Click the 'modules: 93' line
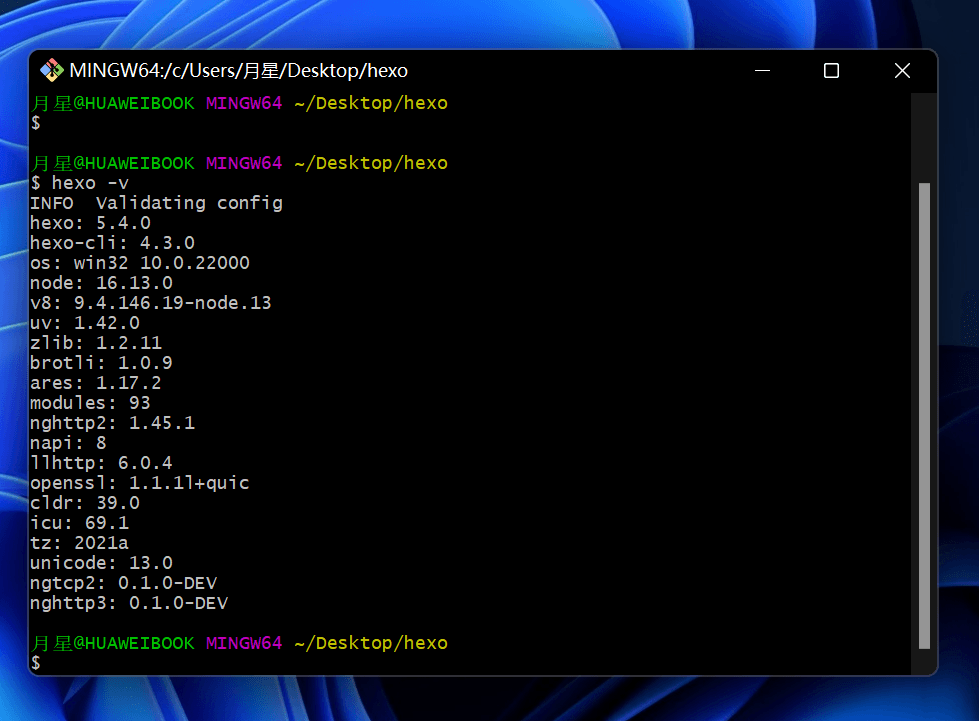The height and width of the screenshot is (721, 979). [91, 403]
